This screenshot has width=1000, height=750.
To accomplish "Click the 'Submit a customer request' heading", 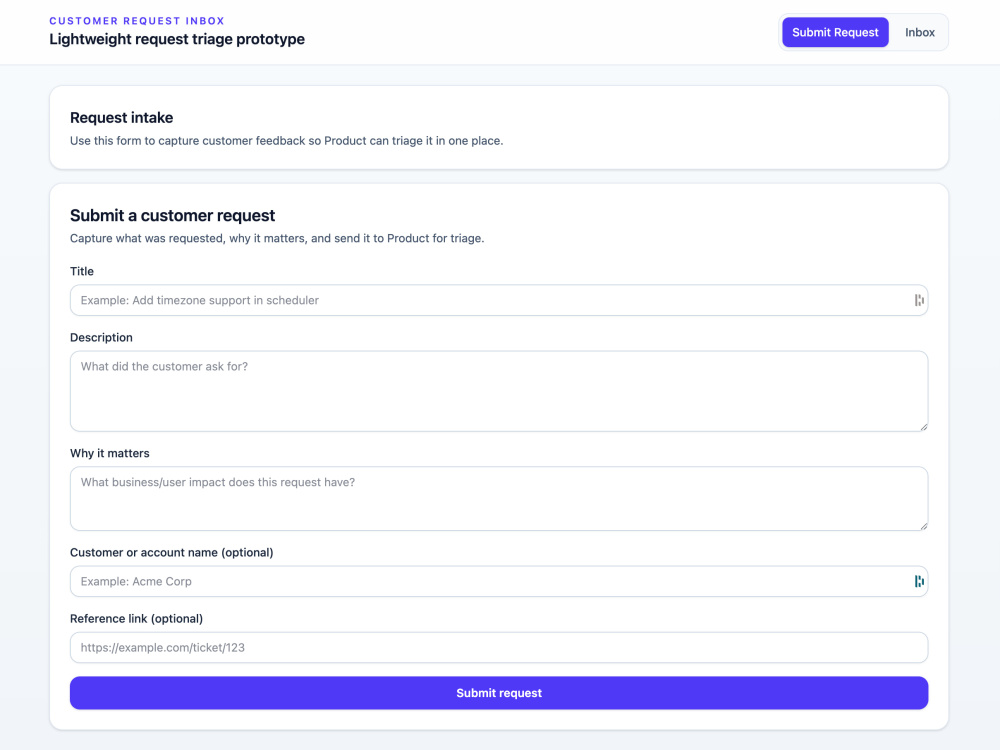I will tap(172, 216).
